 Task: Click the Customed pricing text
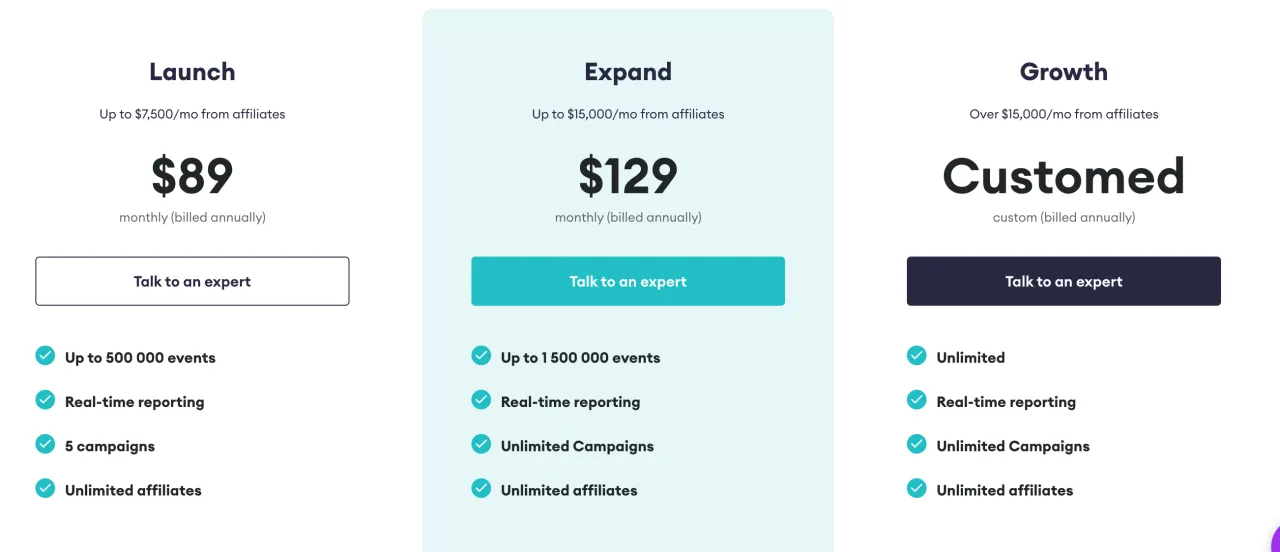1064,176
